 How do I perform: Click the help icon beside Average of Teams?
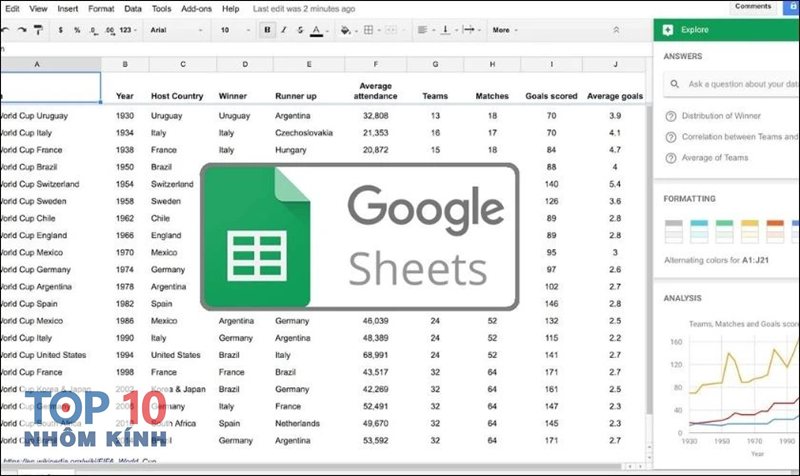click(671, 158)
